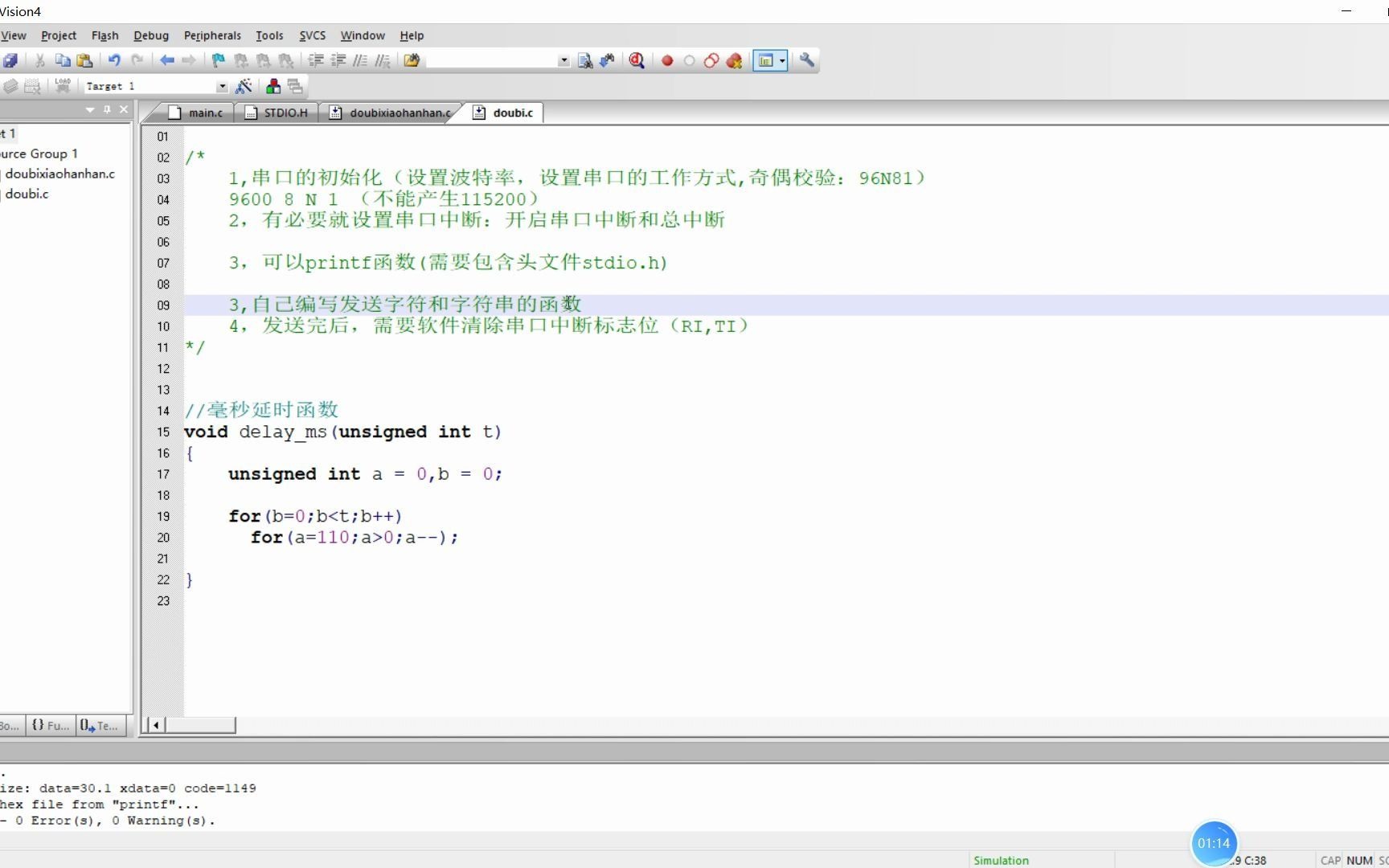Click the LOAD download to flash icon
1389x868 pixels.
[x=63, y=86]
